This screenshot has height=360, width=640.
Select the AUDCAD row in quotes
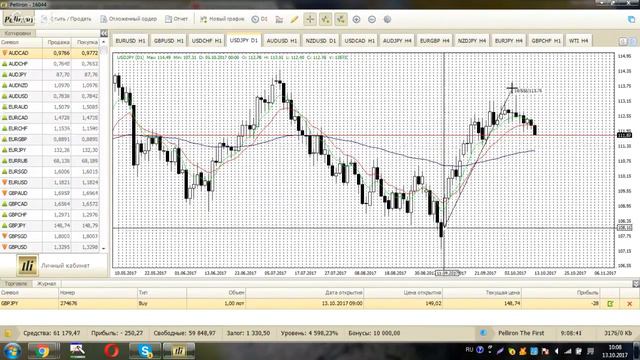point(50,53)
